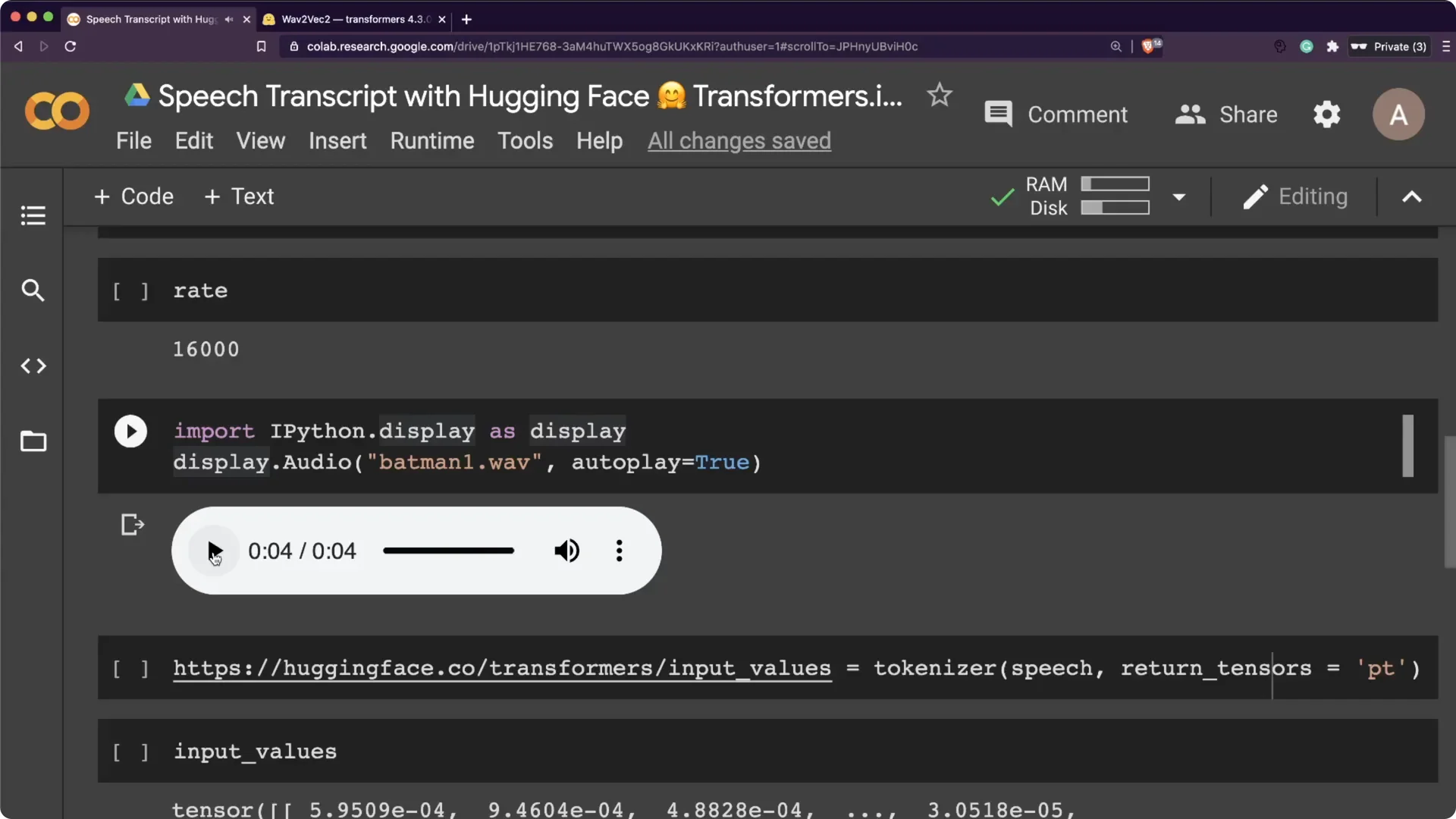
Task: Click the Colab logo
Action: (56, 111)
